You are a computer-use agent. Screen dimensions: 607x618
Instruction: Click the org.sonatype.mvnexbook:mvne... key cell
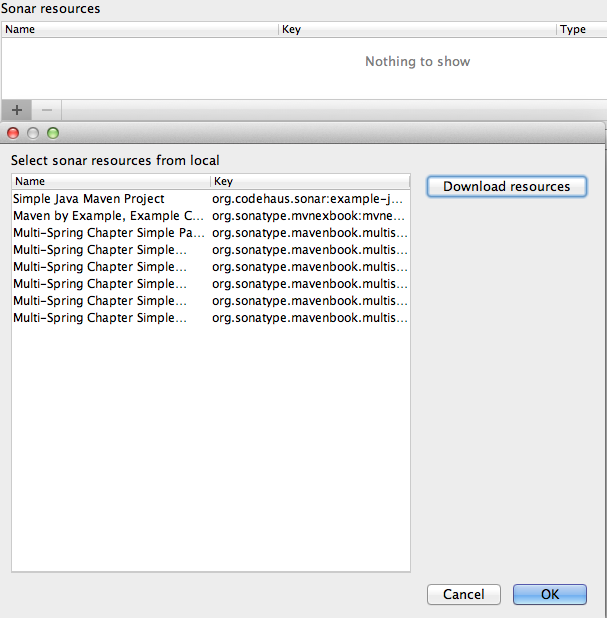[x=308, y=216]
